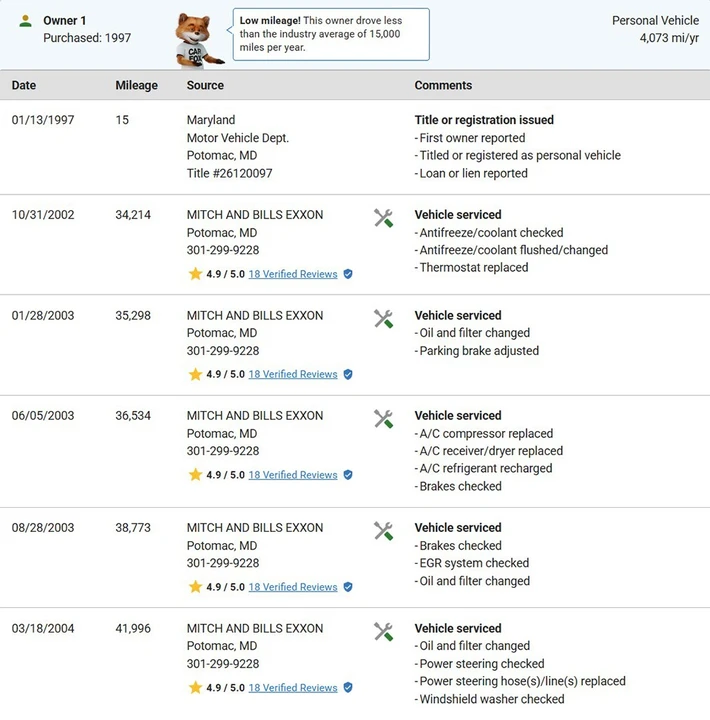
Task: Click Motor Vehicle Dept. source text
Action: coord(238,138)
